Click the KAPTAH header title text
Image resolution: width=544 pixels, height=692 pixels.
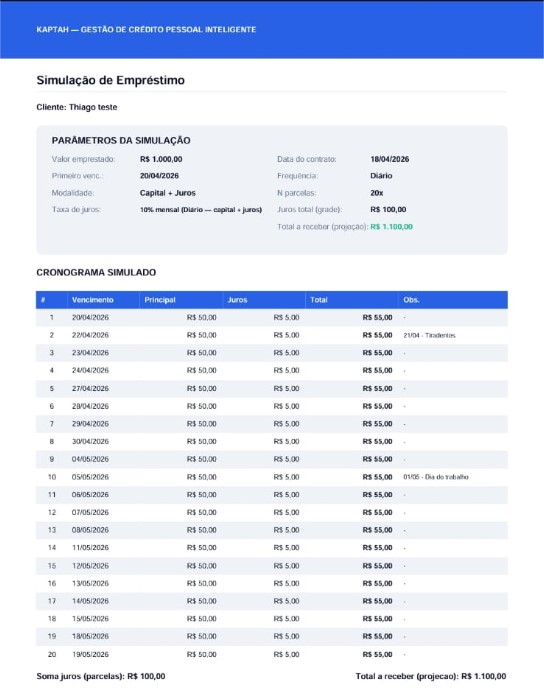tap(146, 30)
